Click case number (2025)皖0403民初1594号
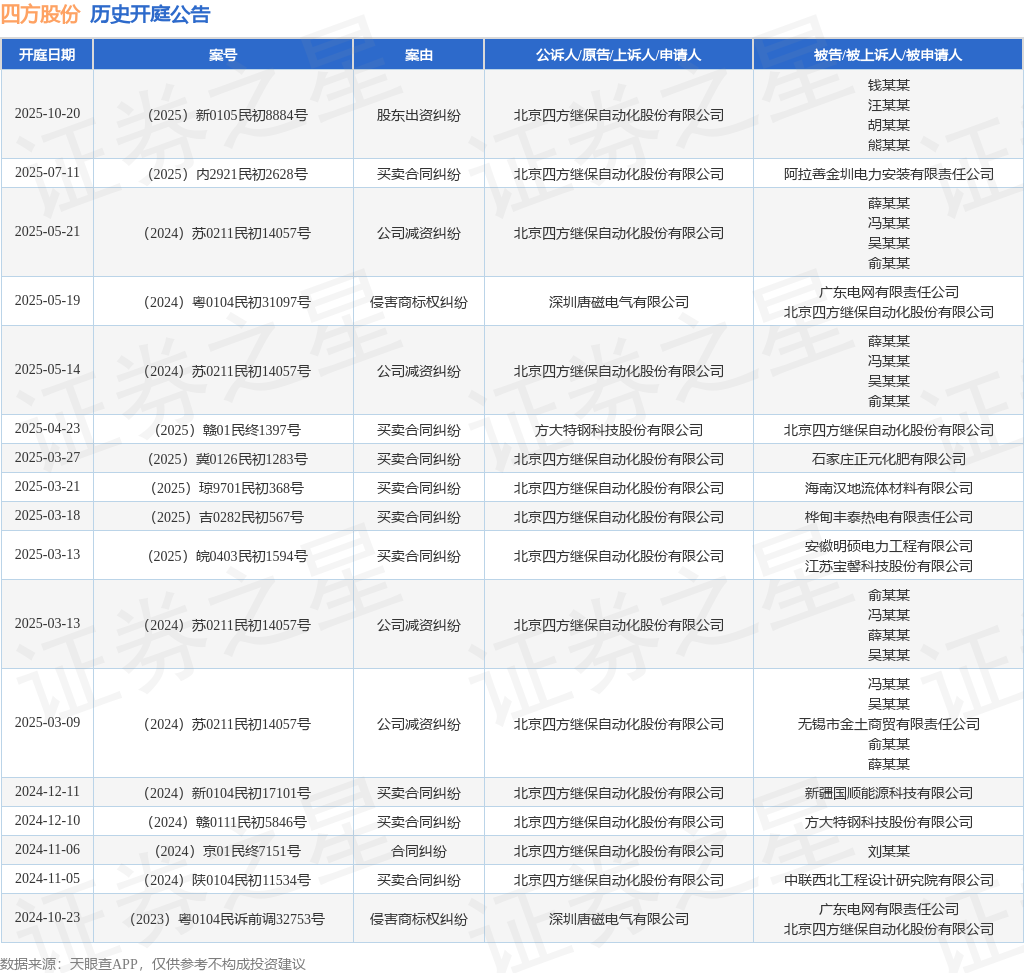 [x=227, y=556]
